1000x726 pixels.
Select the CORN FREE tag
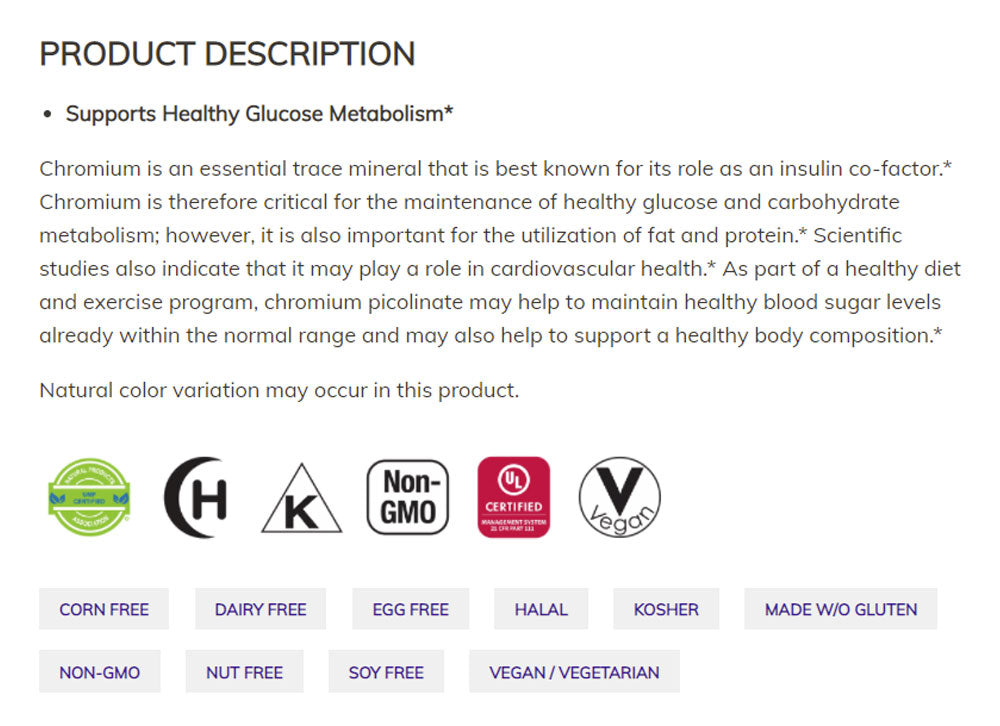[104, 609]
